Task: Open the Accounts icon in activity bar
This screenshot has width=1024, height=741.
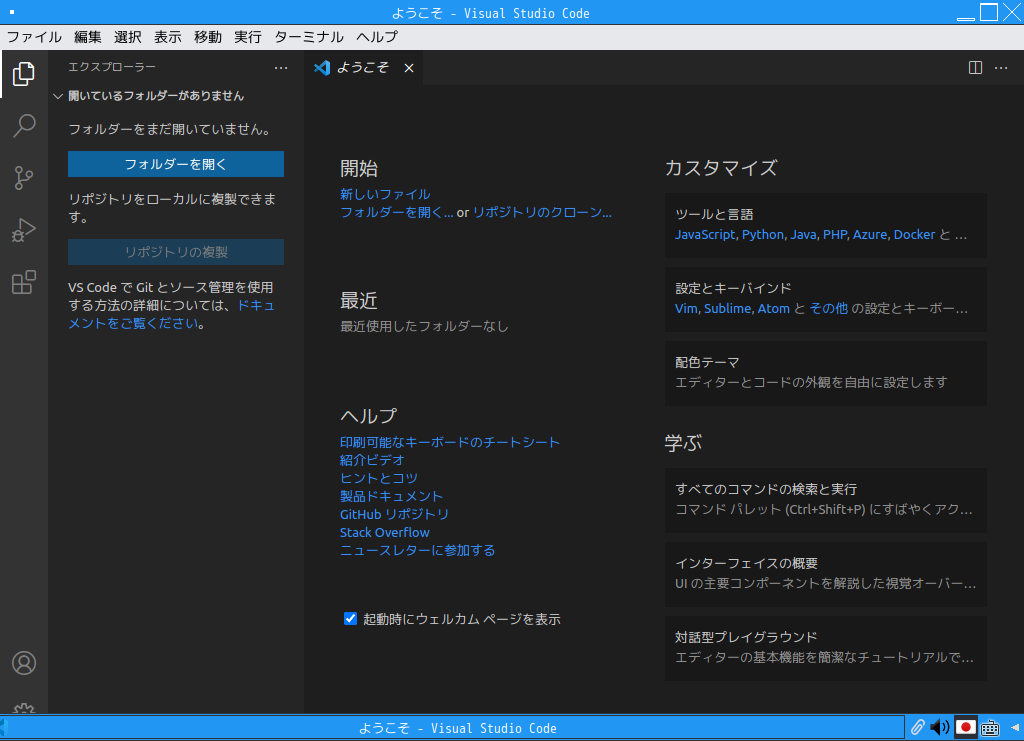Action: (x=24, y=663)
